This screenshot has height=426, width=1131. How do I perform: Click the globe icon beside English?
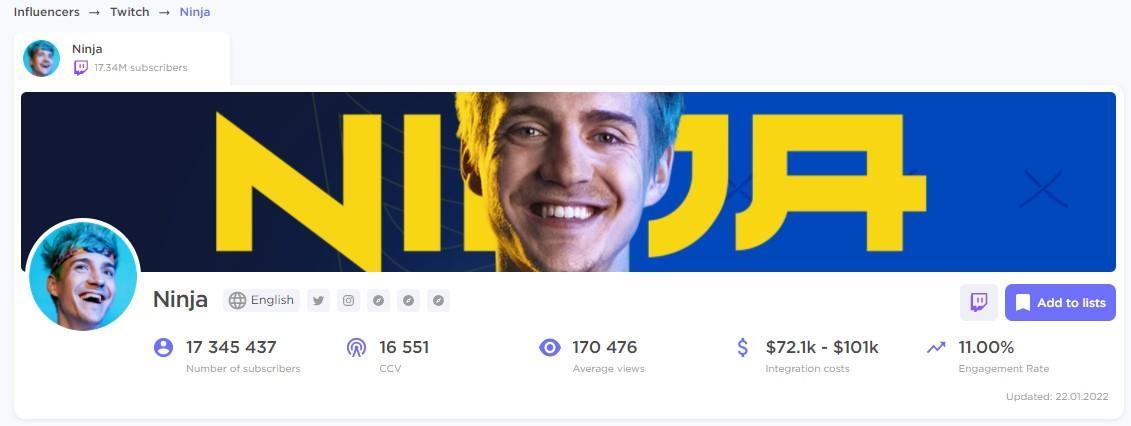[237, 301]
